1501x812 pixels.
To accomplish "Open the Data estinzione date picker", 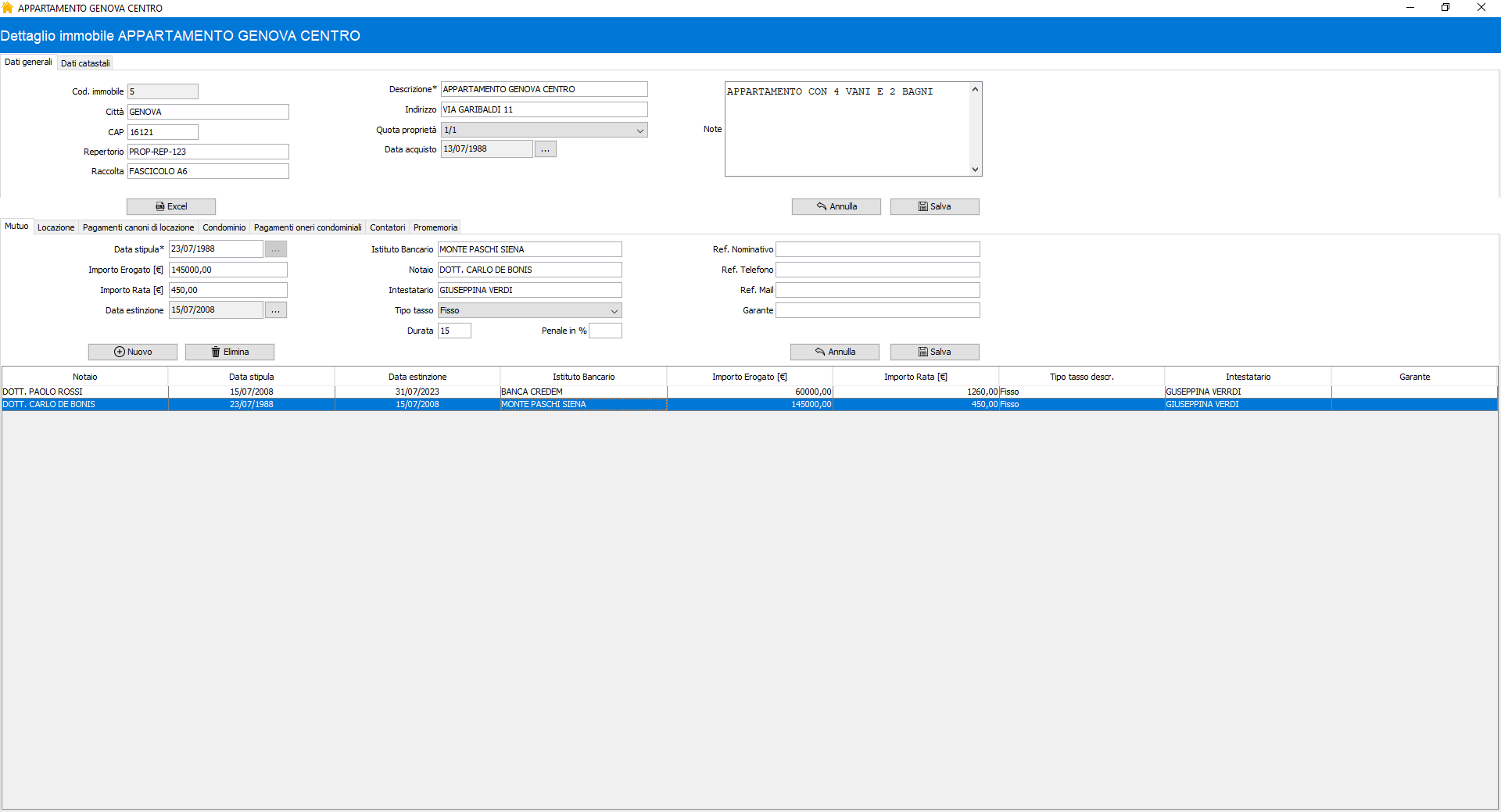I will coord(275,310).
